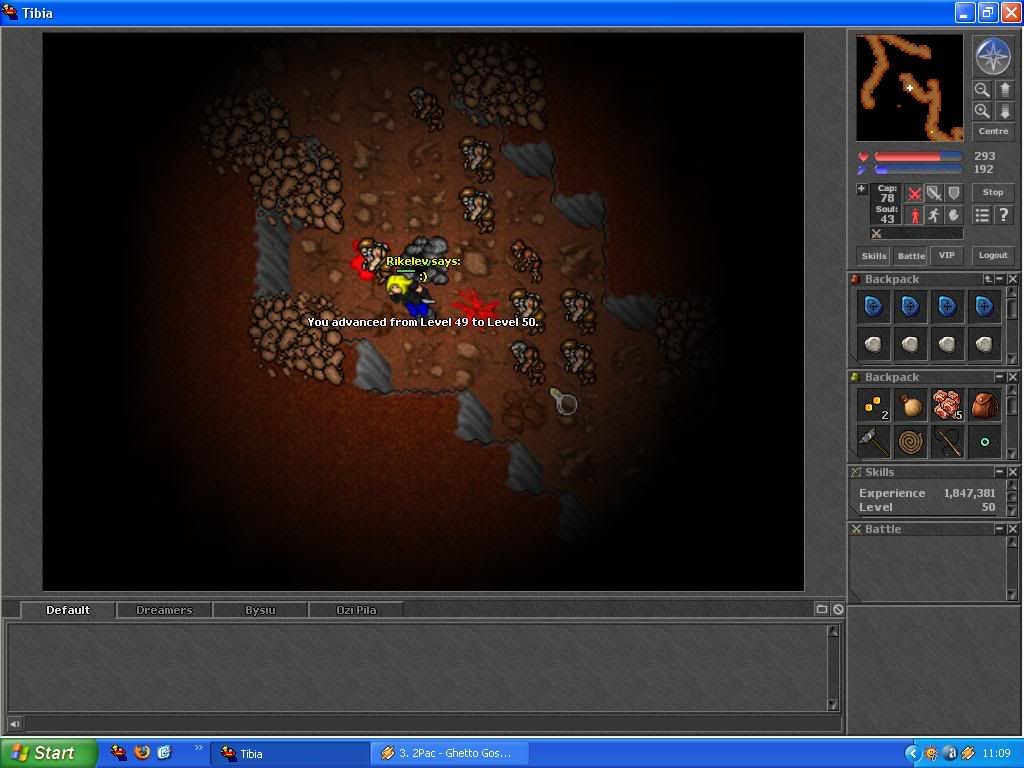
Task: Select the ham stack of five
Action: pos(948,406)
